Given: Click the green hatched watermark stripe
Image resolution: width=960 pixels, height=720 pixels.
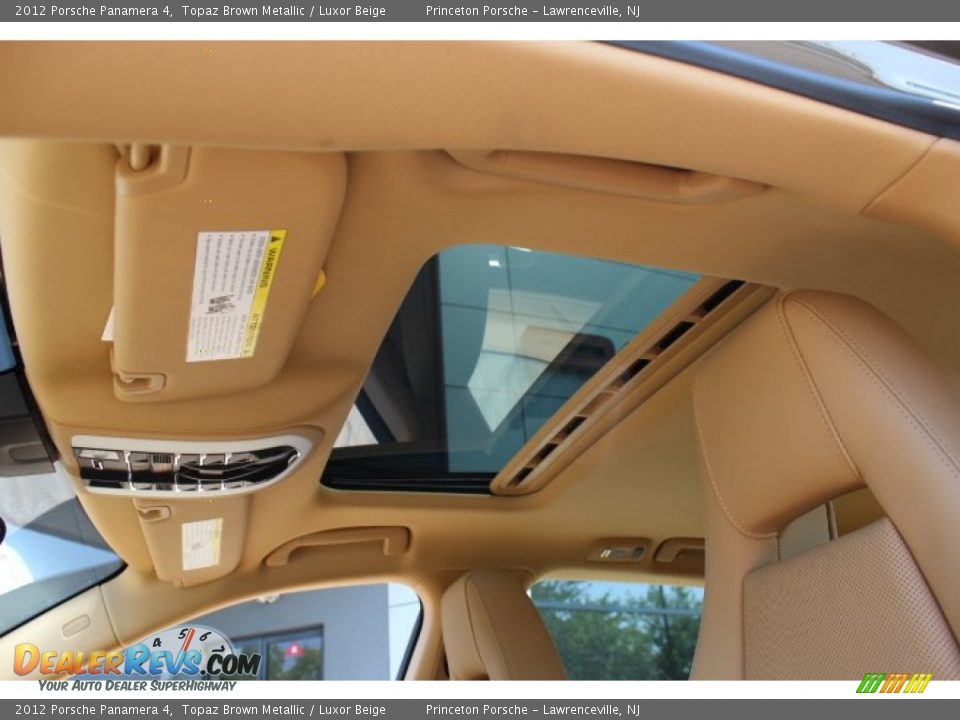Looking at the screenshot, I should (868, 685).
